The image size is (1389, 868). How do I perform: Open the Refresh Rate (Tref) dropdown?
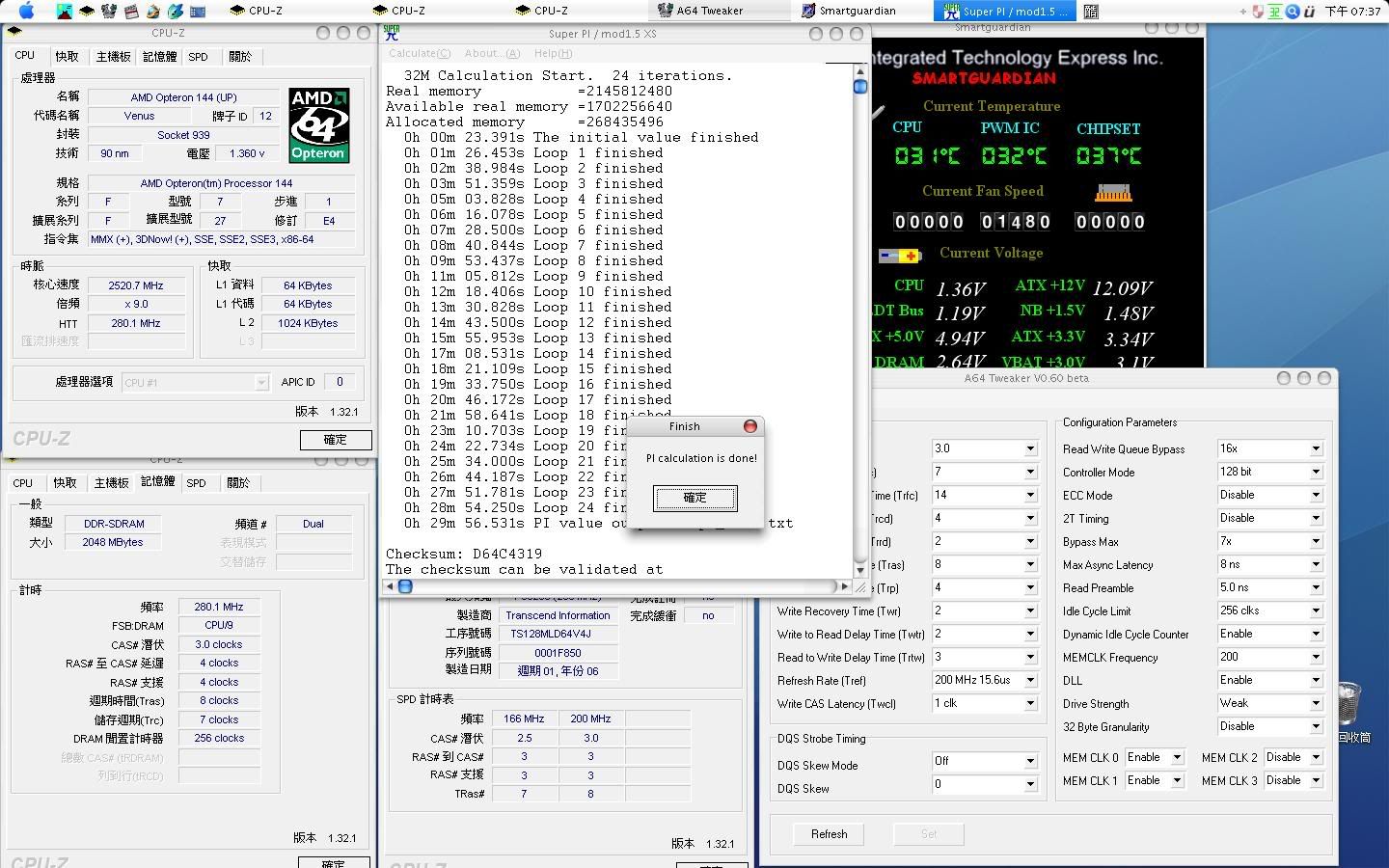click(x=985, y=681)
